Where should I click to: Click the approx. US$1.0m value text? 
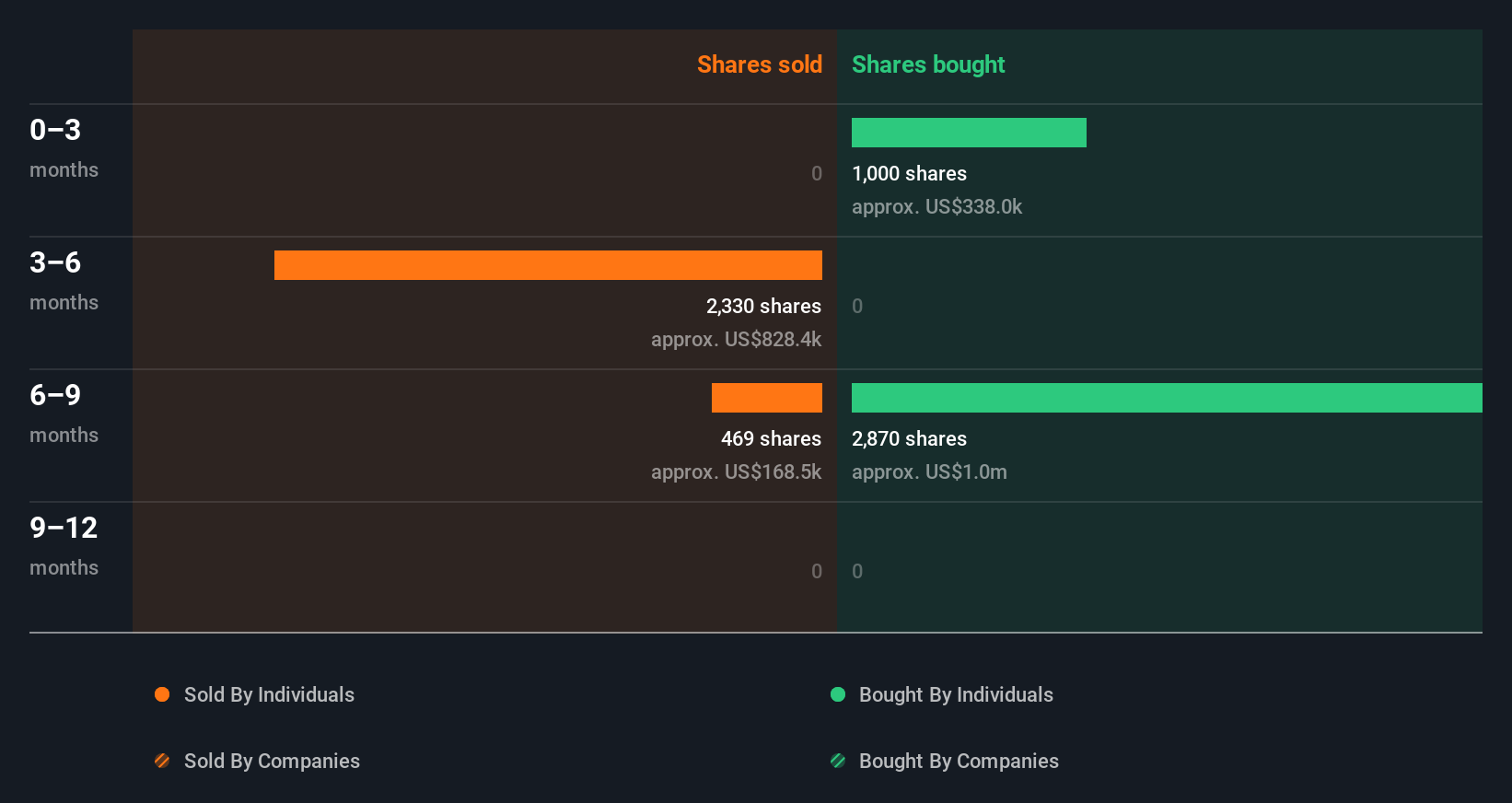[929, 471]
